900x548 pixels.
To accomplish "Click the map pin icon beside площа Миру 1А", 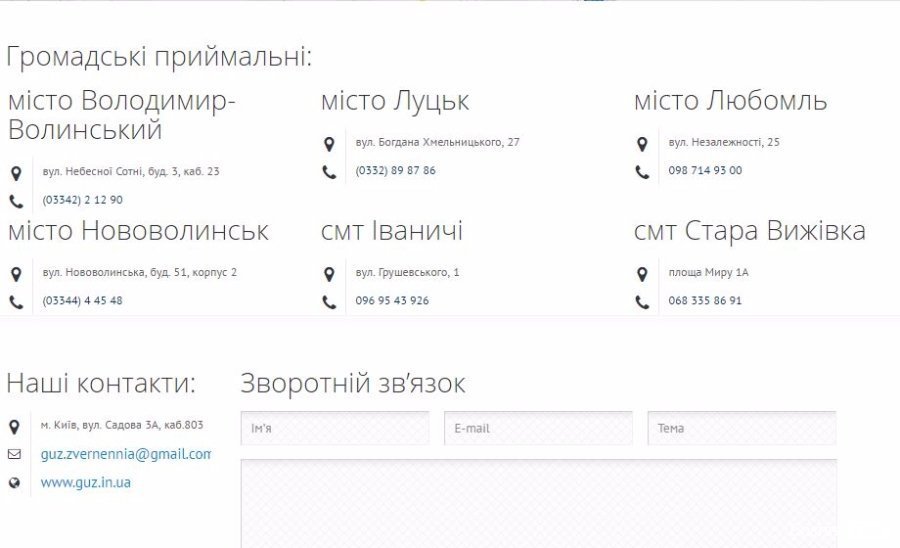I will 642,273.
